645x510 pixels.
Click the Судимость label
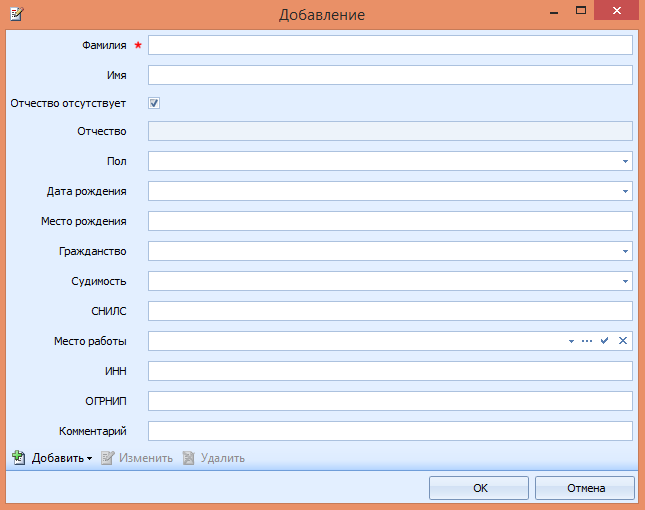point(99,281)
